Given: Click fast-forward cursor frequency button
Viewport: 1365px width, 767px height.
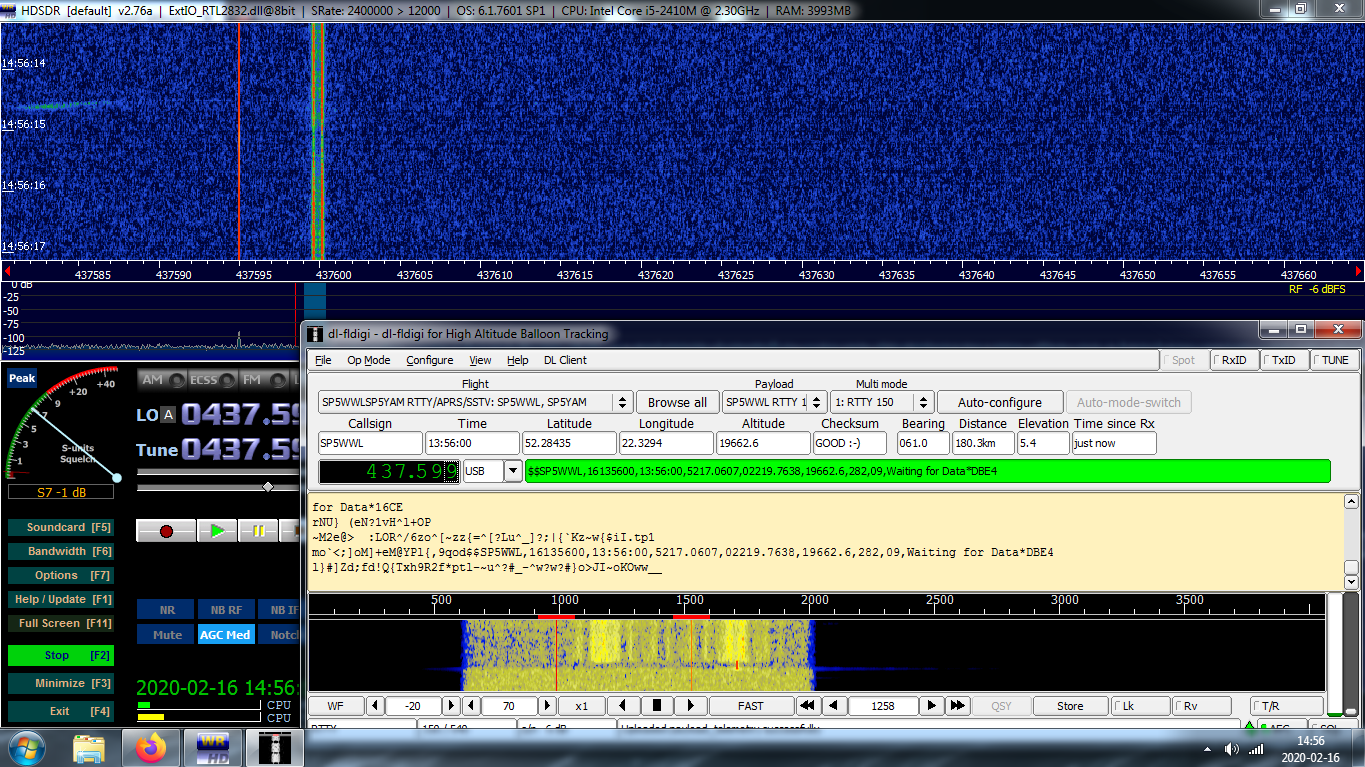Looking at the screenshot, I should 958,706.
